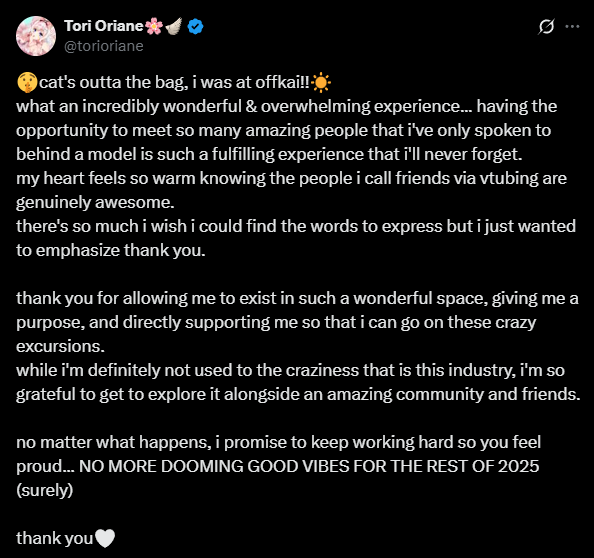Click the '(surely)' text
Viewport: 594px width, 558px height.
[x=44, y=491]
